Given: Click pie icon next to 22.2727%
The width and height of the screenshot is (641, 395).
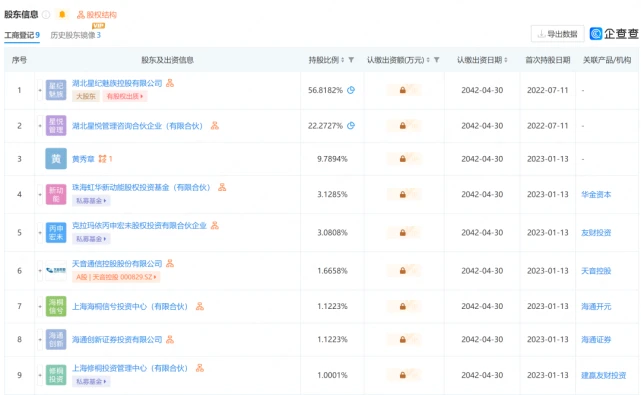Looking at the screenshot, I should (x=351, y=126).
